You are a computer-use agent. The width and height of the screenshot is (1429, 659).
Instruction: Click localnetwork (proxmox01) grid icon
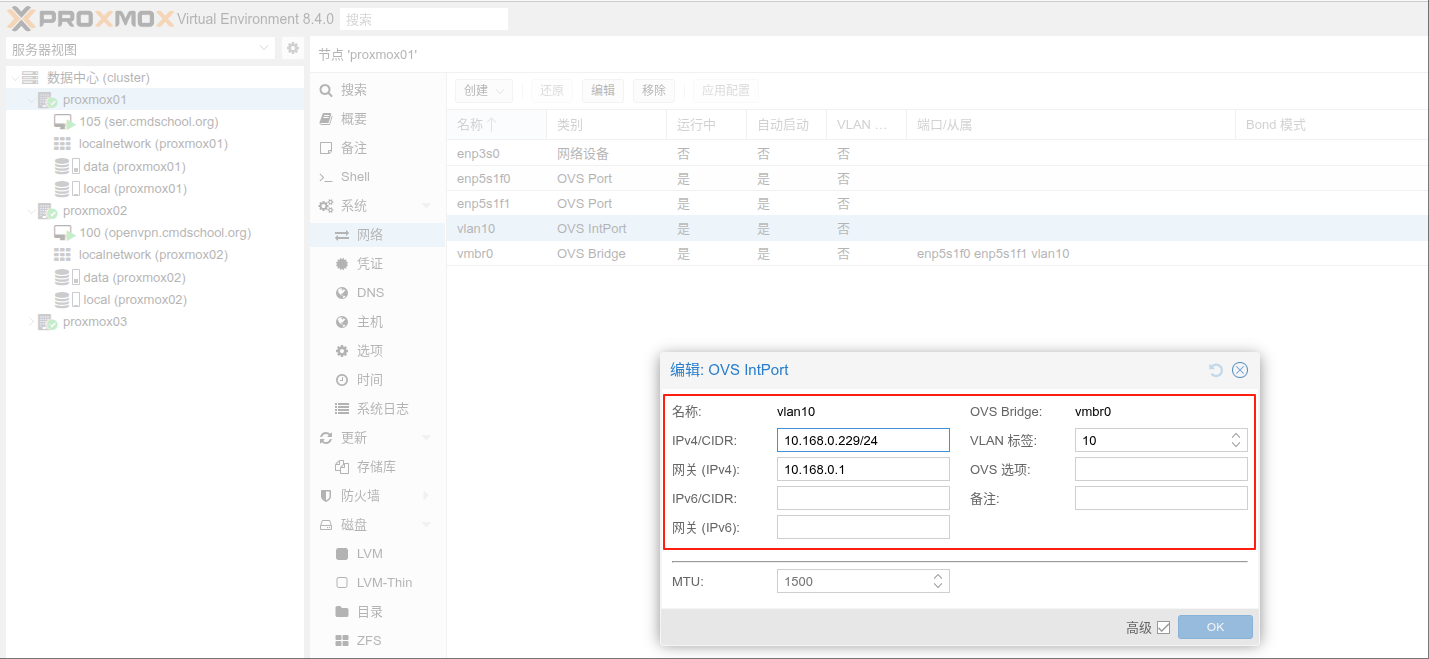[62, 144]
